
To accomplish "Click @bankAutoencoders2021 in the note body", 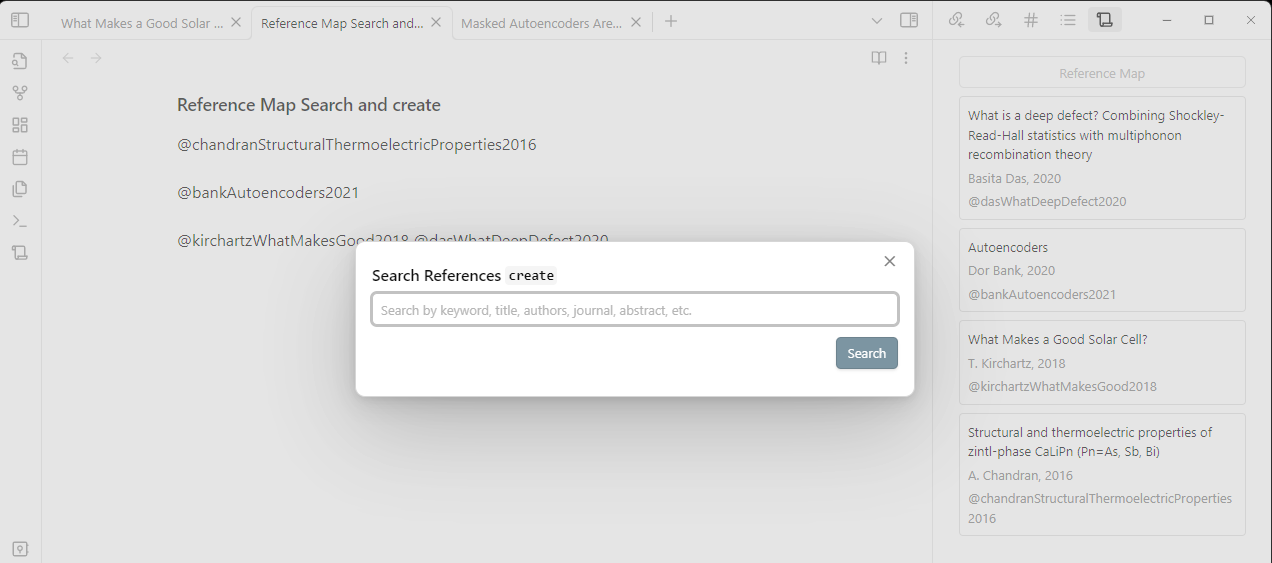I will (x=268, y=193).
